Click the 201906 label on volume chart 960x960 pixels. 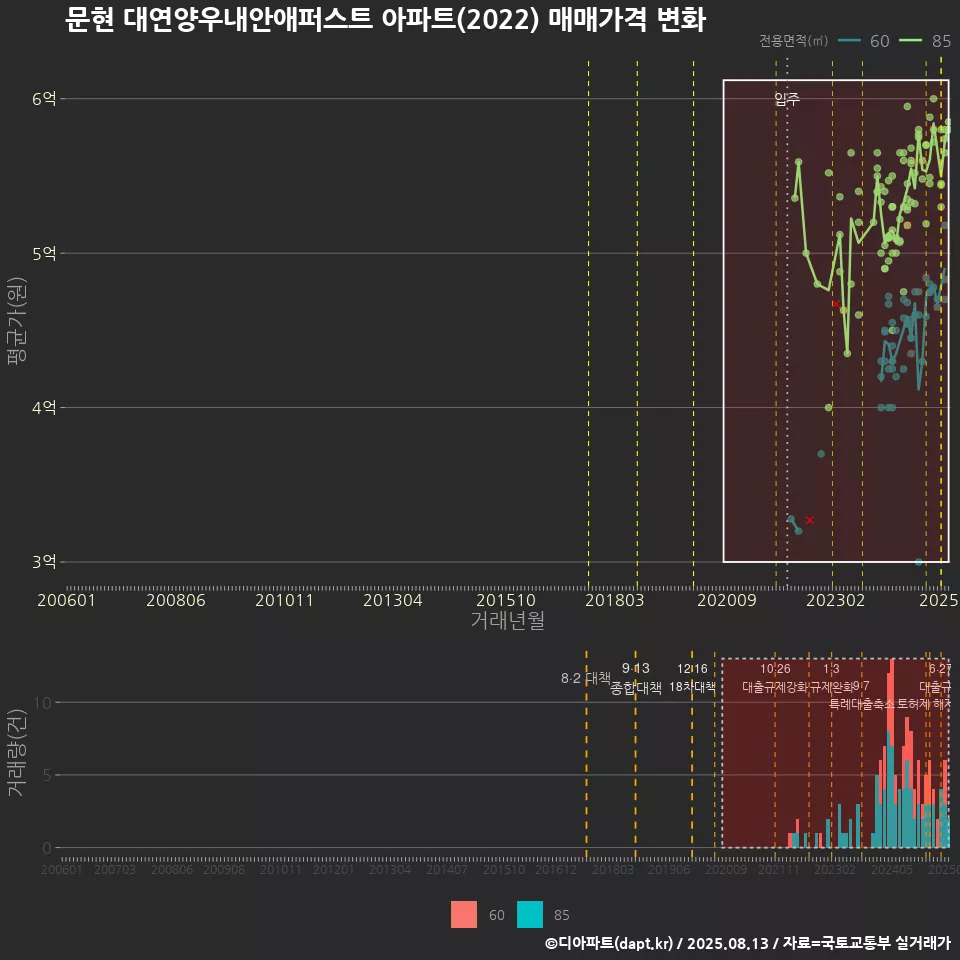point(669,869)
